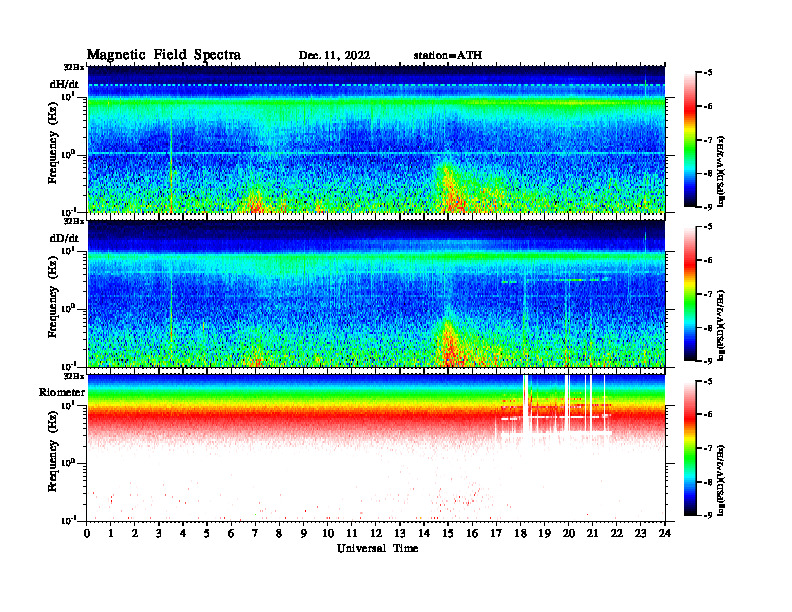The width and height of the screenshot is (792, 612).
Task: Click the "-9" value on dH/dt color scale
Action: click(707, 207)
